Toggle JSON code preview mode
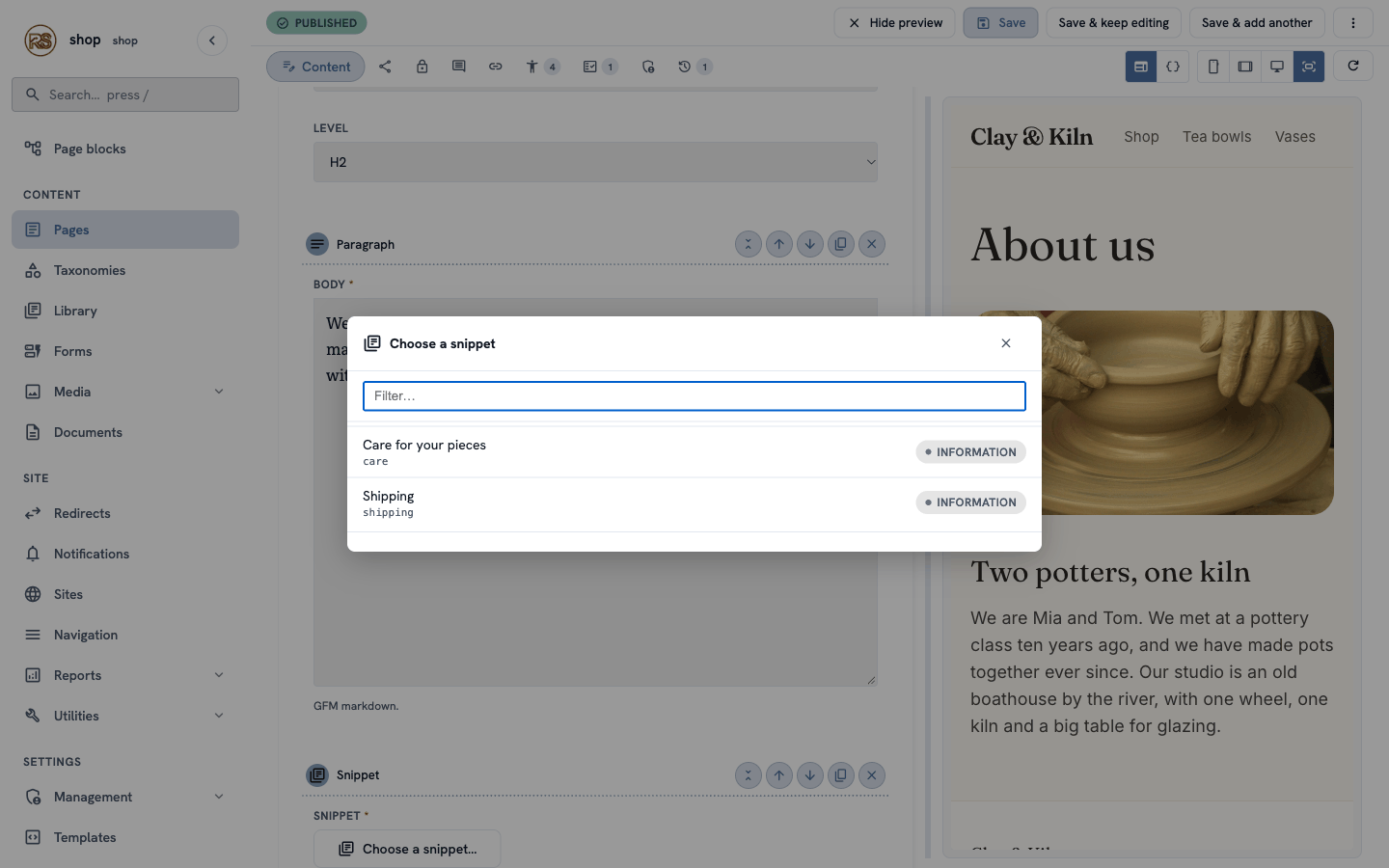 point(1173,67)
